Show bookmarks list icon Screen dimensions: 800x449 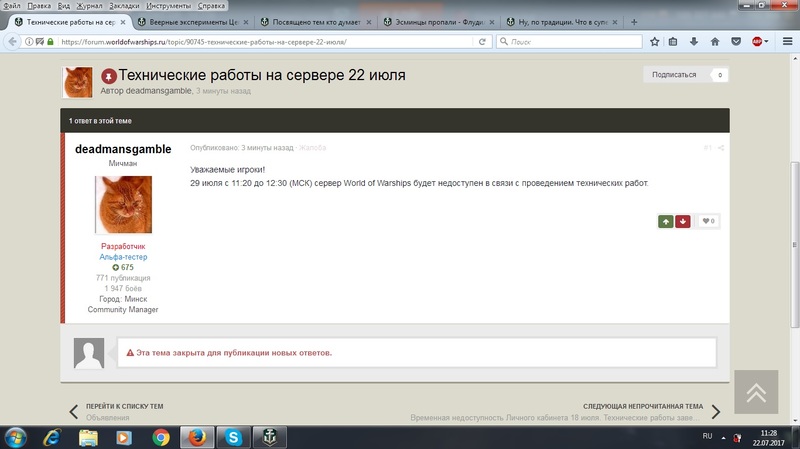(x=673, y=41)
